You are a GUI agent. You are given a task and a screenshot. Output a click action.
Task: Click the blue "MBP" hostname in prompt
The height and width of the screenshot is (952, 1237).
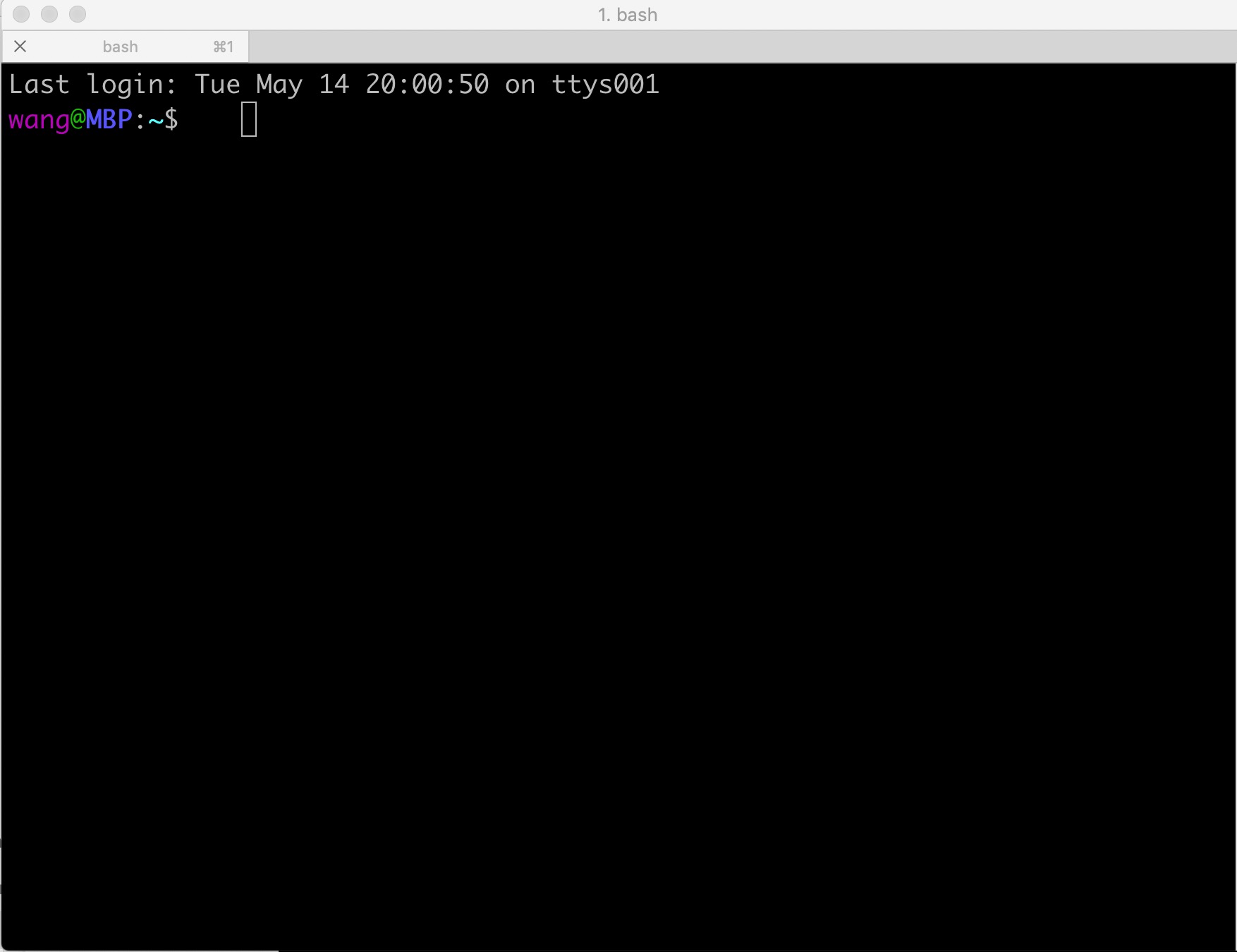(x=109, y=119)
